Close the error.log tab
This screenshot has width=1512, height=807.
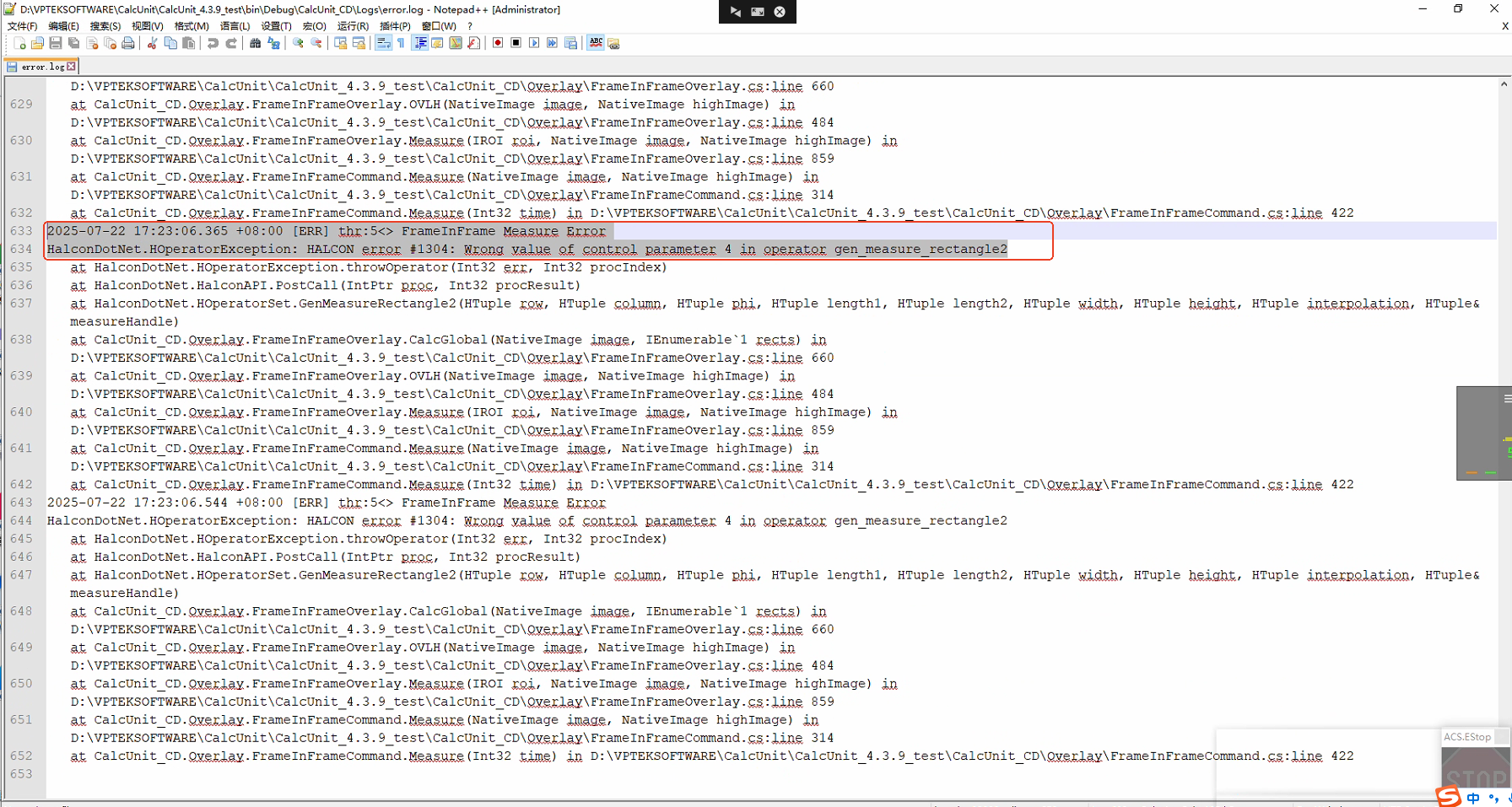[x=72, y=67]
